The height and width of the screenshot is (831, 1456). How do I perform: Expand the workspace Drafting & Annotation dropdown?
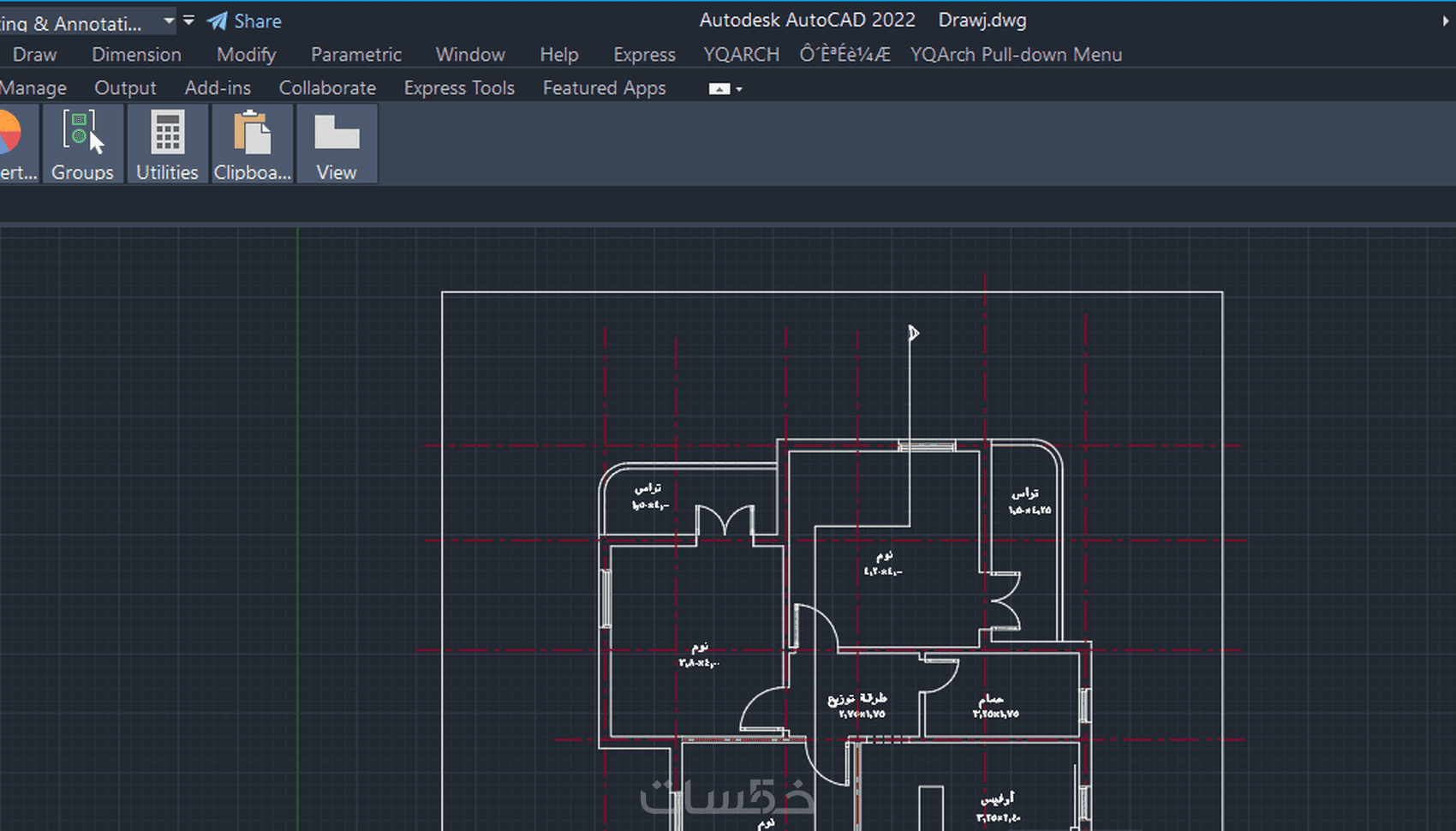169,21
